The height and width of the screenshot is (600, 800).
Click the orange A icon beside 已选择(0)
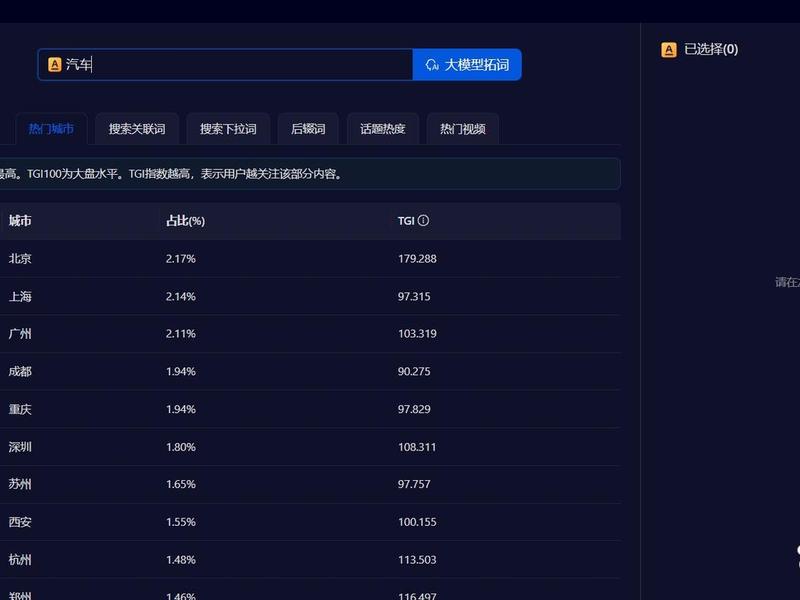[x=669, y=50]
